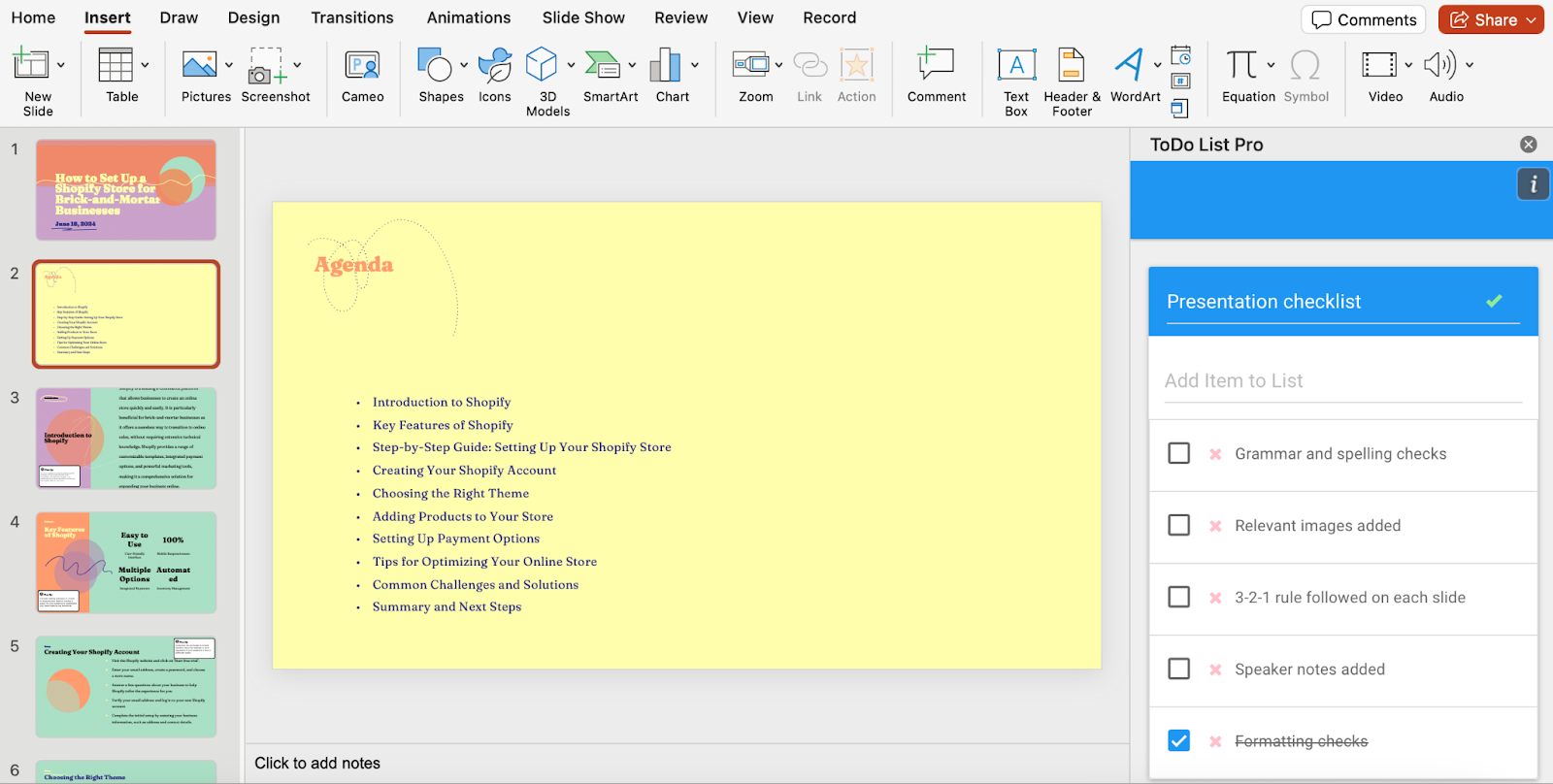Check the Grammar and spelling checks box

1179,453
